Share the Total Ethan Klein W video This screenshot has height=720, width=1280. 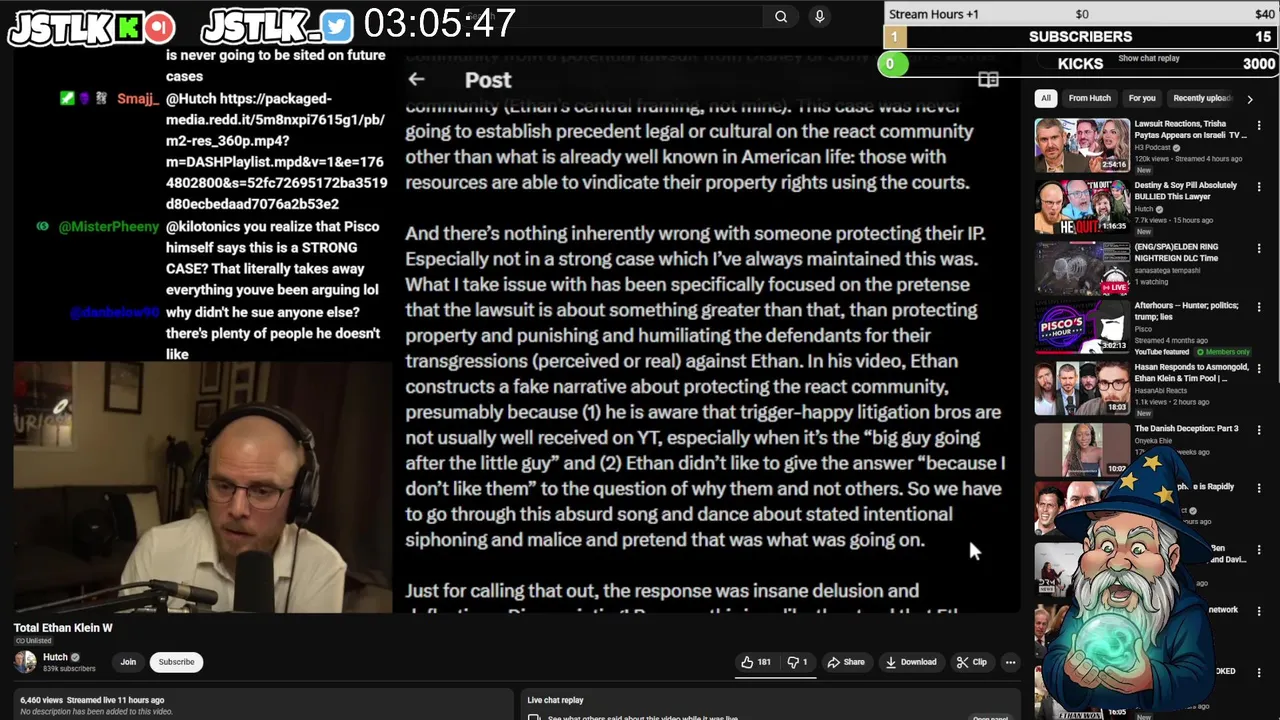(846, 662)
